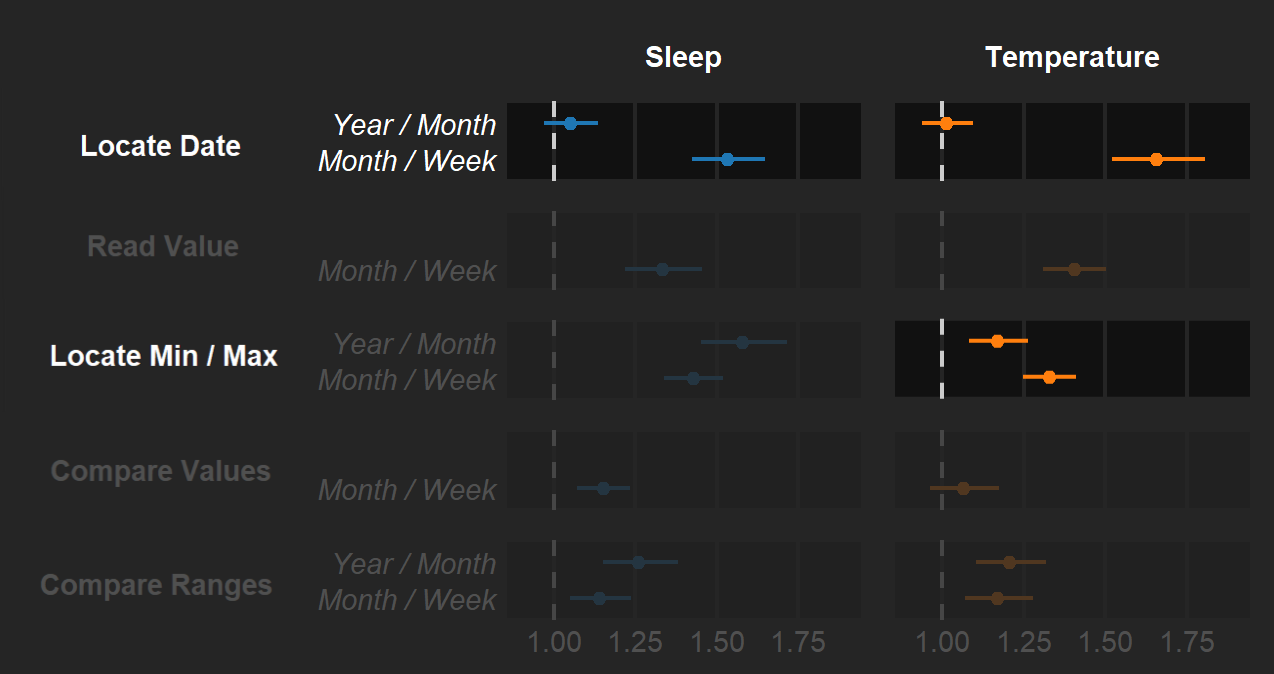
Task: Click dimmed Temperature dot in Compare Values row
Action: [963, 488]
